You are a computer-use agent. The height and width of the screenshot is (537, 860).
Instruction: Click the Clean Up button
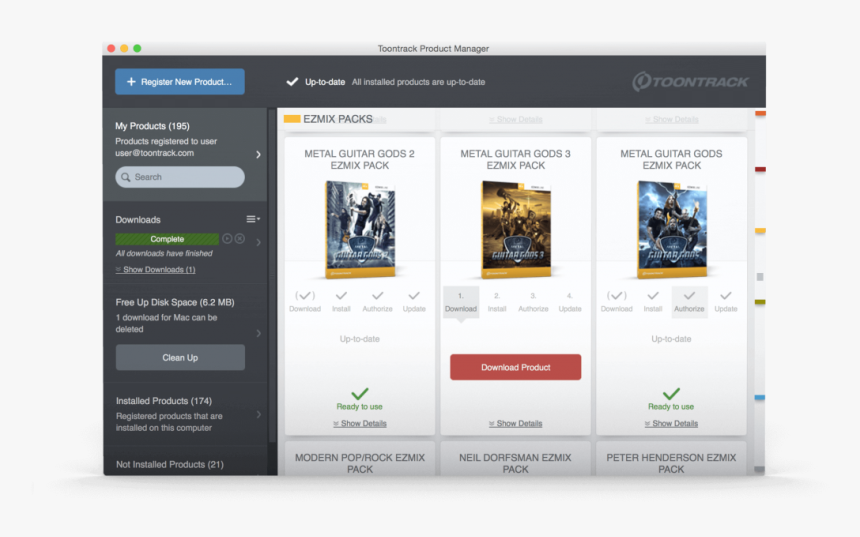[x=180, y=358]
